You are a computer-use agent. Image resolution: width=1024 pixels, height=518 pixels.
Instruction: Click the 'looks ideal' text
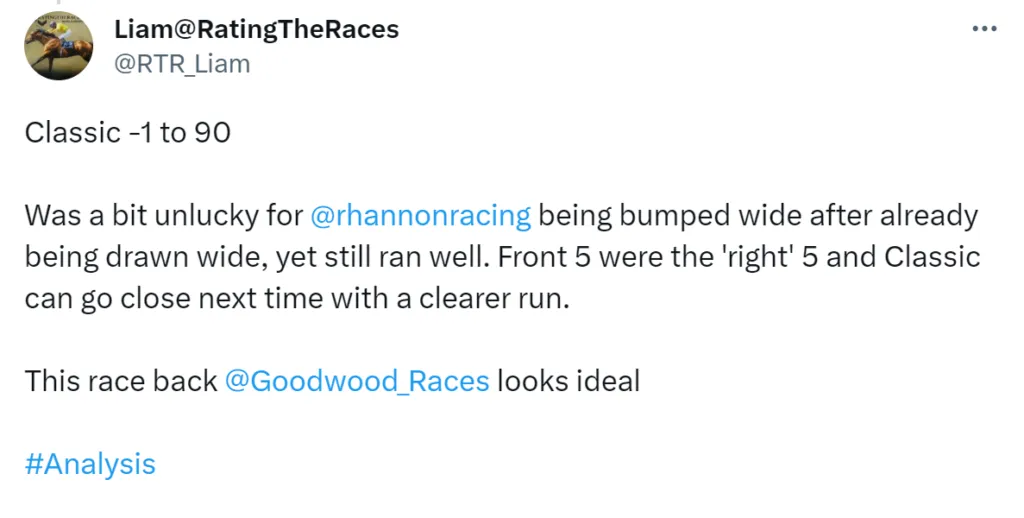[568, 381]
